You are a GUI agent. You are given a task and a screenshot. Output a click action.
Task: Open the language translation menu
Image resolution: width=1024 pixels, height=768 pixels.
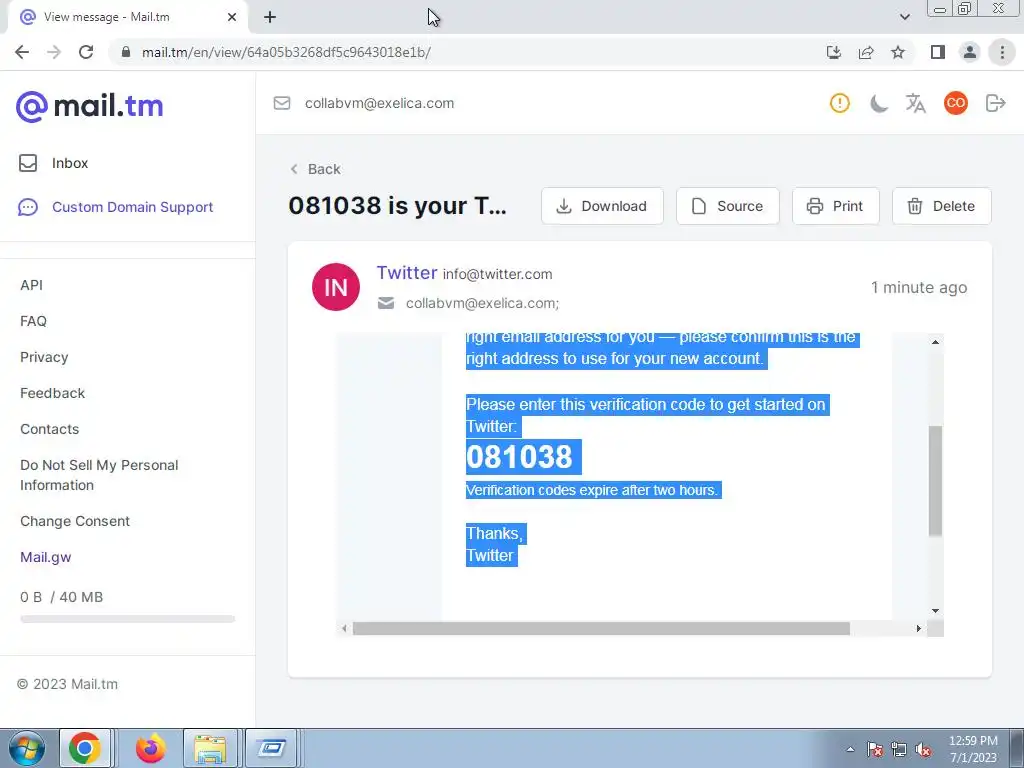(x=916, y=103)
